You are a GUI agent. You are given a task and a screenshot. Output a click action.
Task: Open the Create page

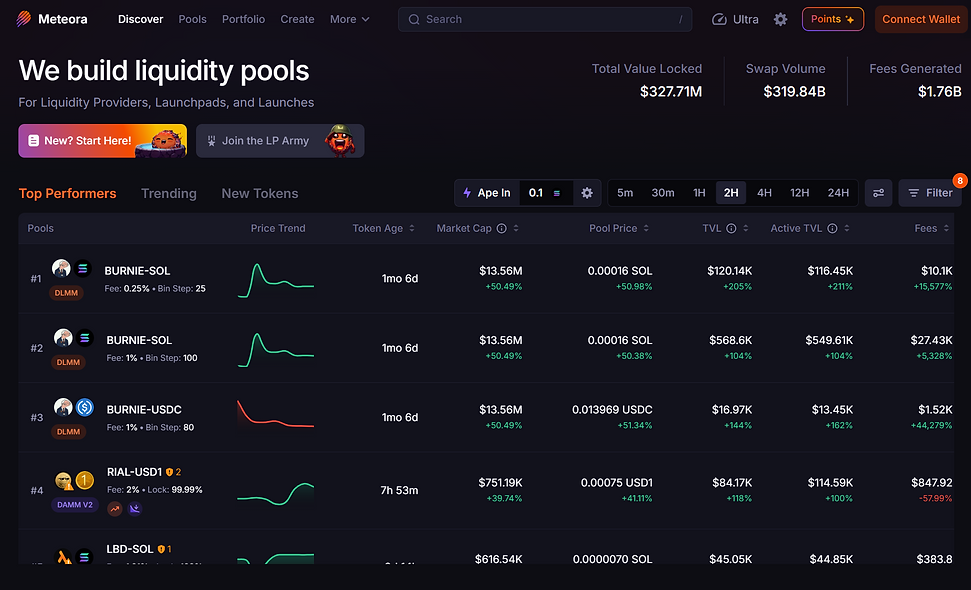point(297,19)
